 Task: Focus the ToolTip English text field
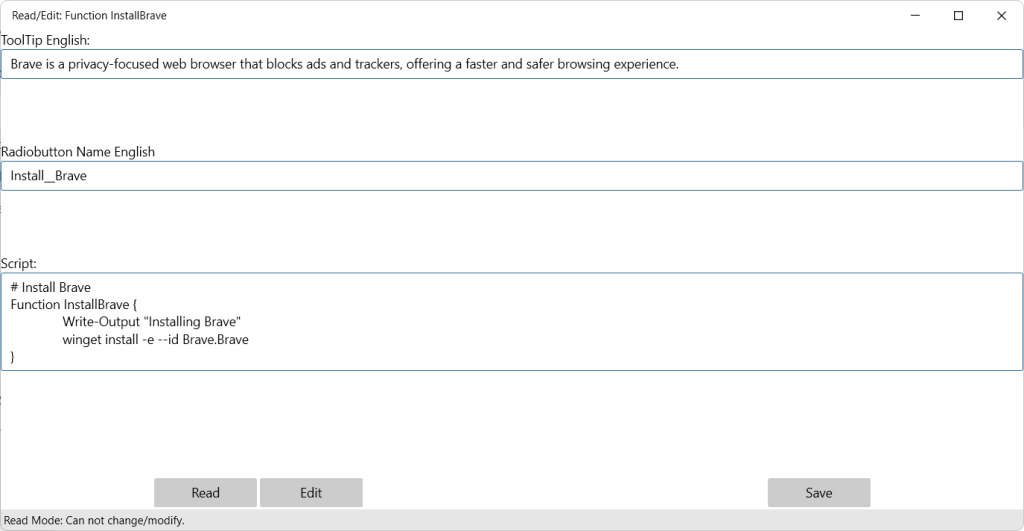point(512,64)
